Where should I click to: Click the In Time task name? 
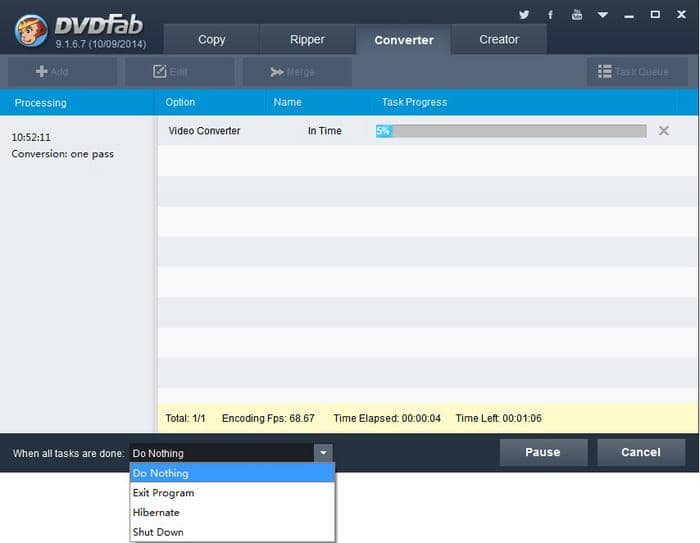325,131
